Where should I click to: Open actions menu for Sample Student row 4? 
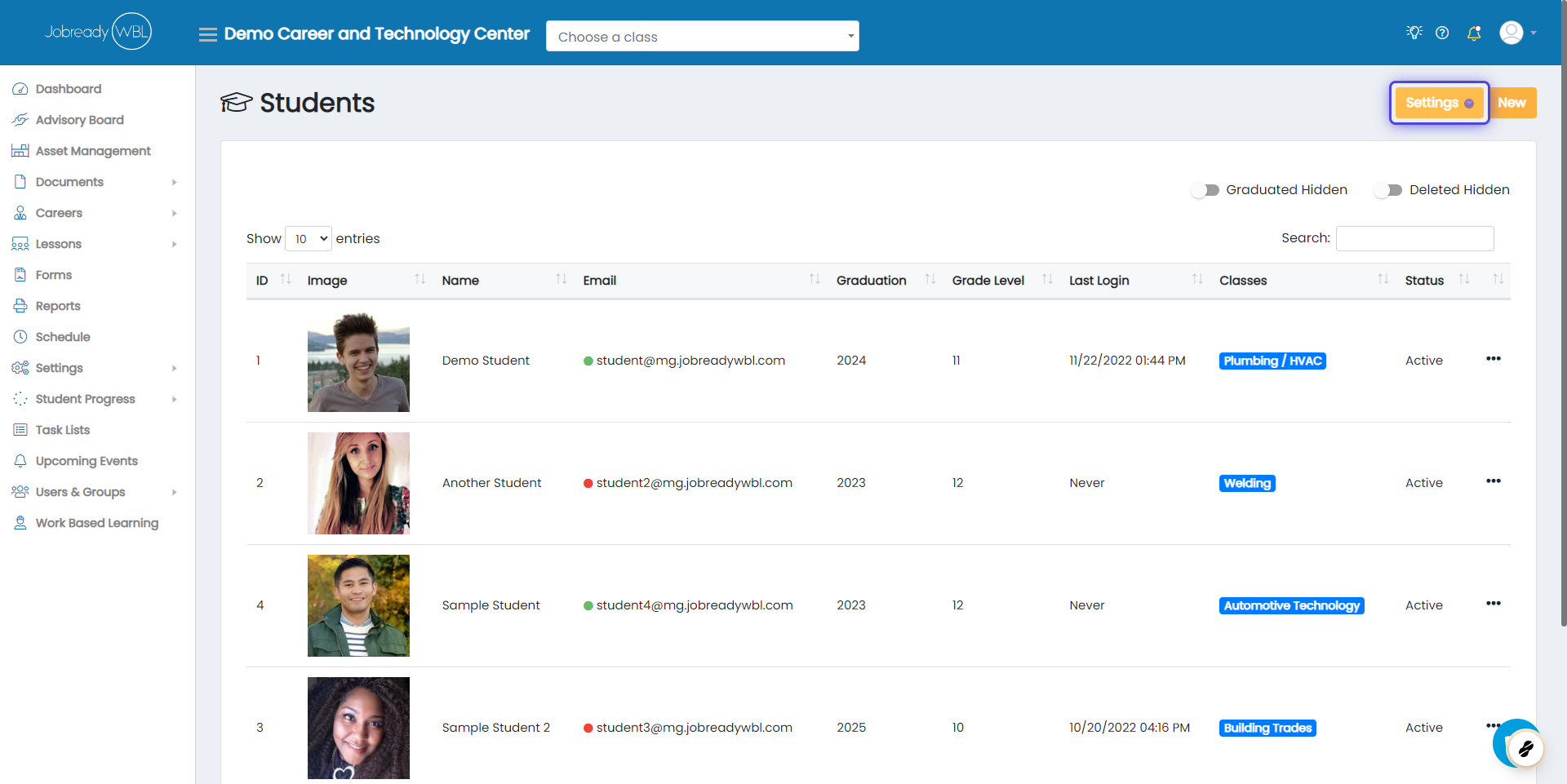[1494, 604]
